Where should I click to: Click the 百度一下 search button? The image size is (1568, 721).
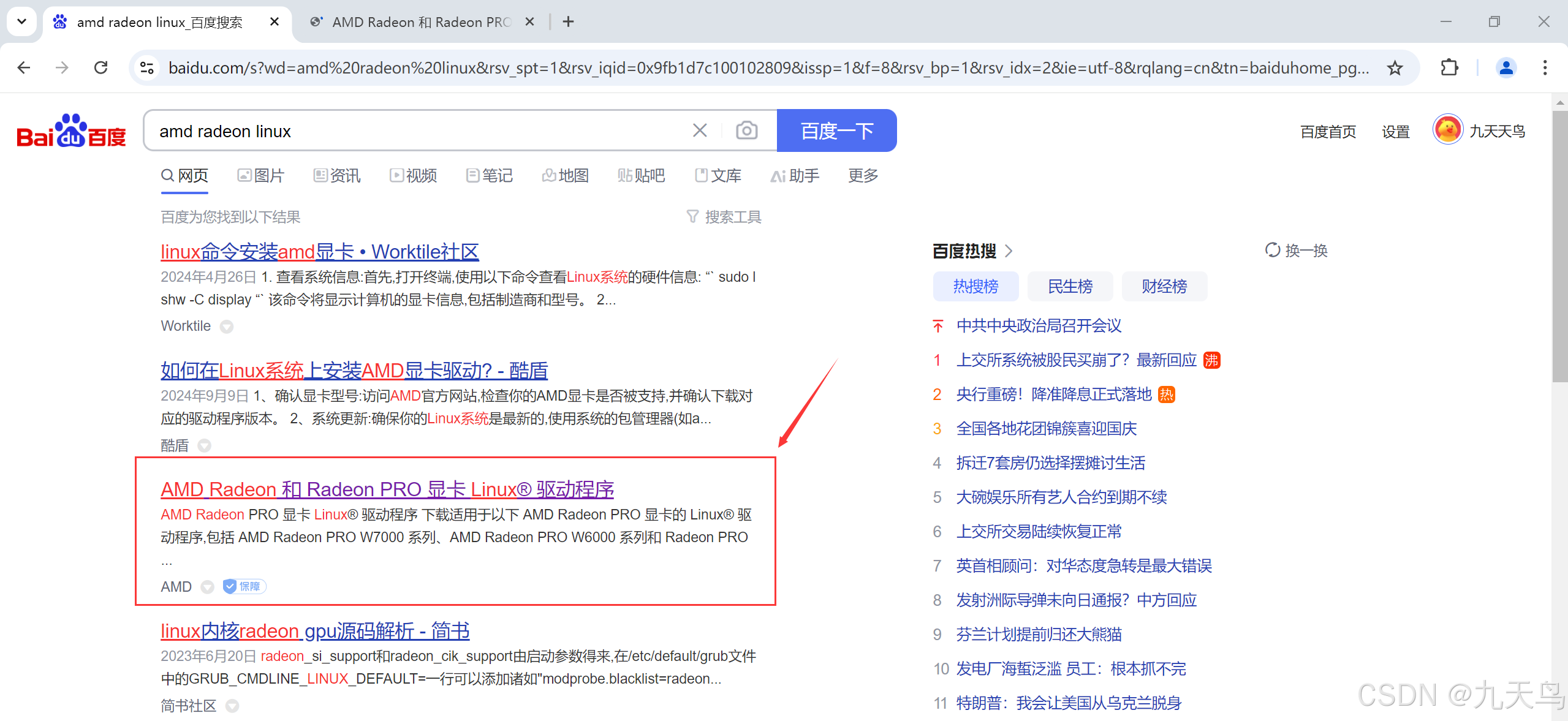pos(836,130)
